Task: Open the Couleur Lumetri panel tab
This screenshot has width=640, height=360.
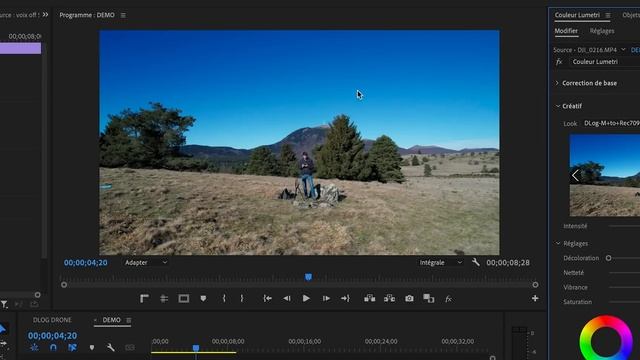Action: pos(577,15)
